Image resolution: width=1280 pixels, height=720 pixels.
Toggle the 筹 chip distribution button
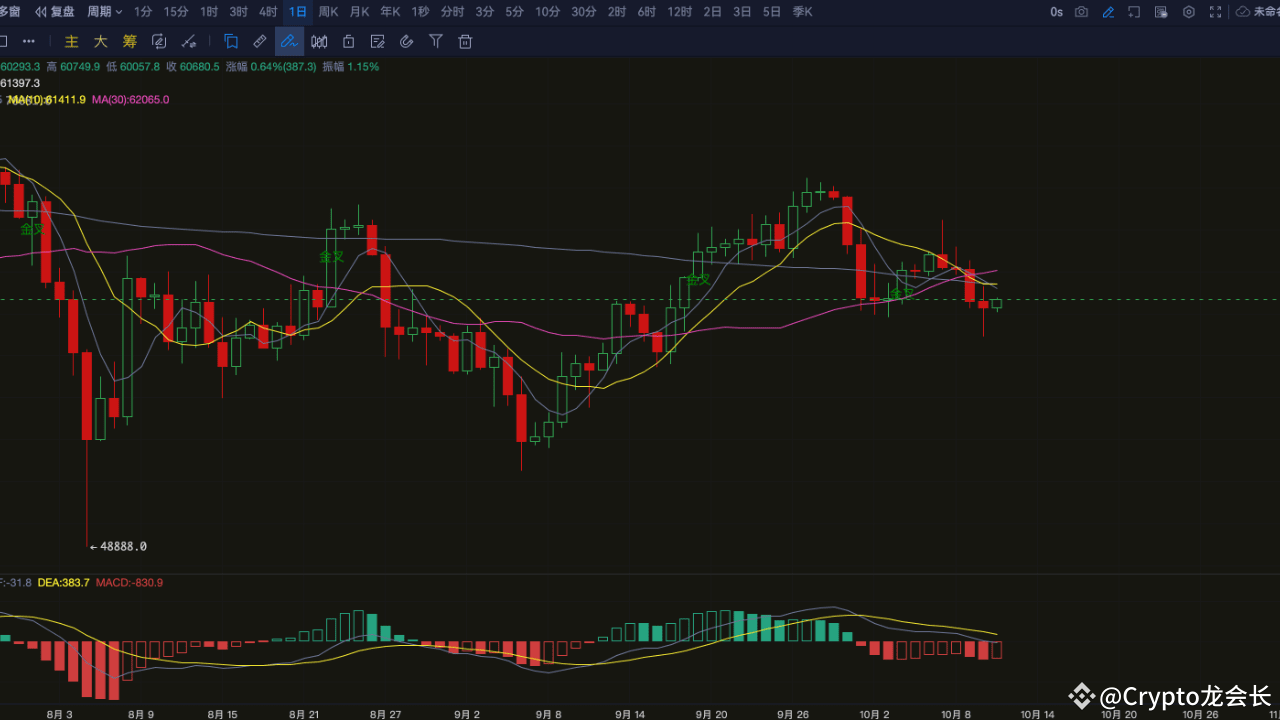pos(130,41)
